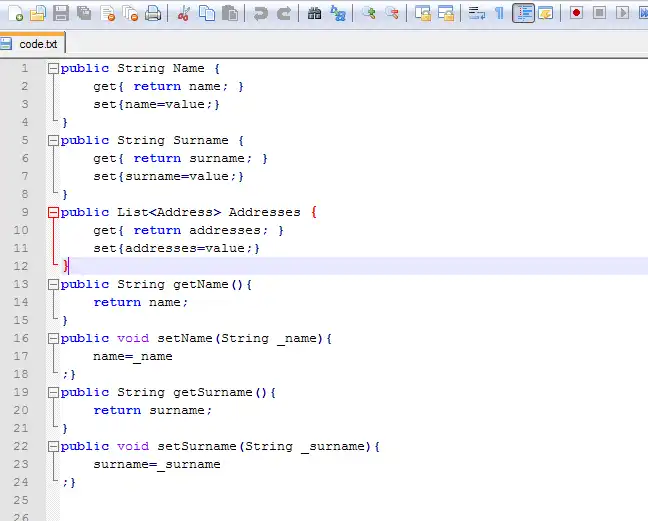Undo the last edit

coord(260,13)
